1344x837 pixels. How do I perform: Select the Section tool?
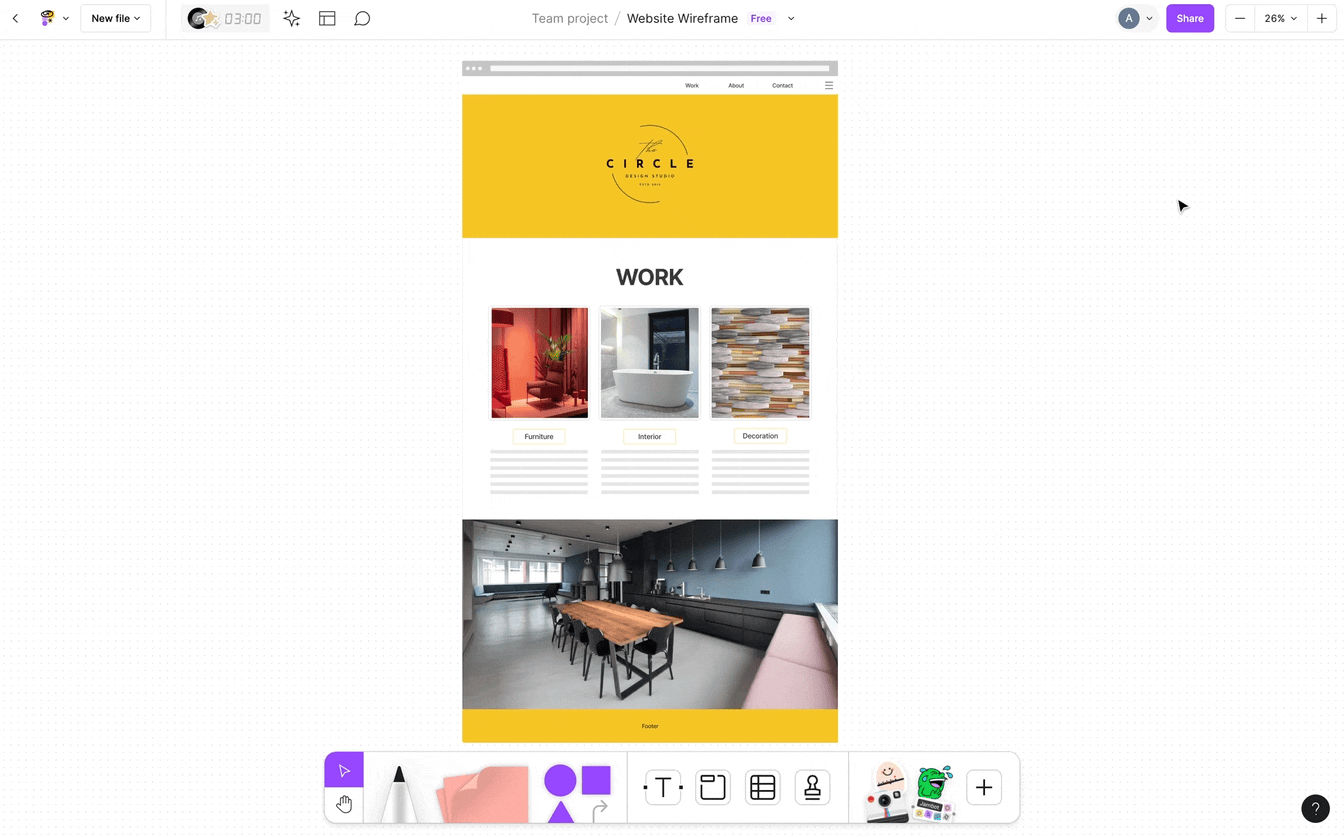pos(713,788)
